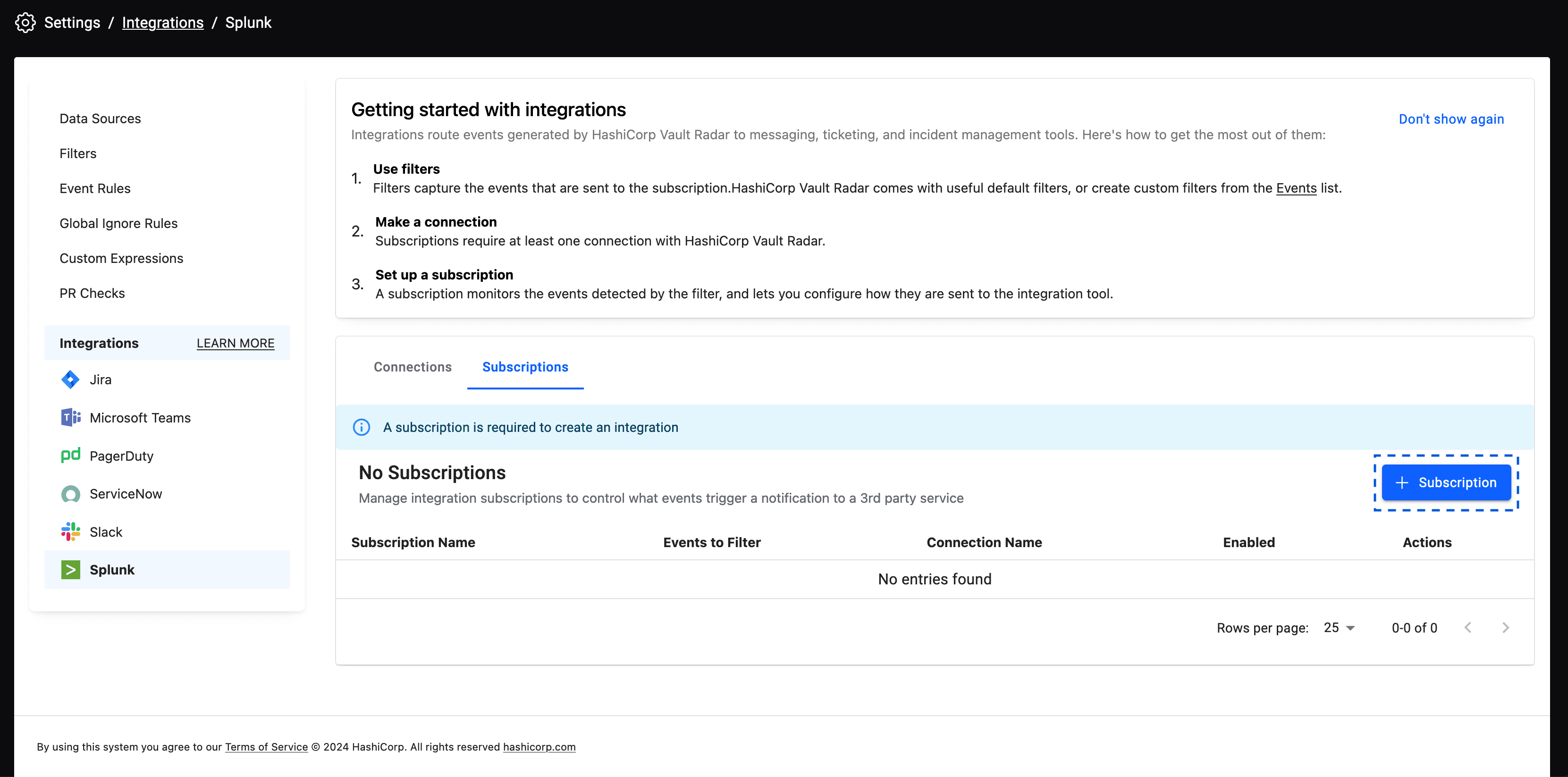Click the Slack logo icon

tap(71, 532)
